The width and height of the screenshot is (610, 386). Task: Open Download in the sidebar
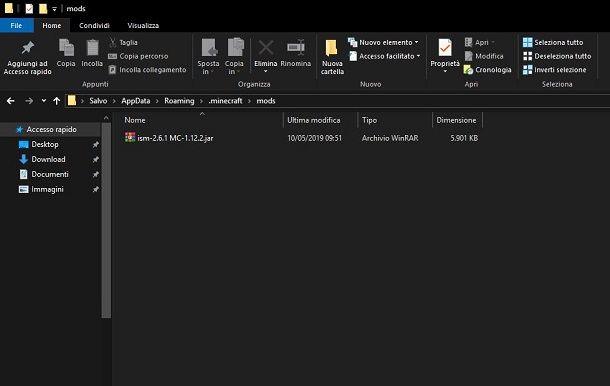pos(48,159)
